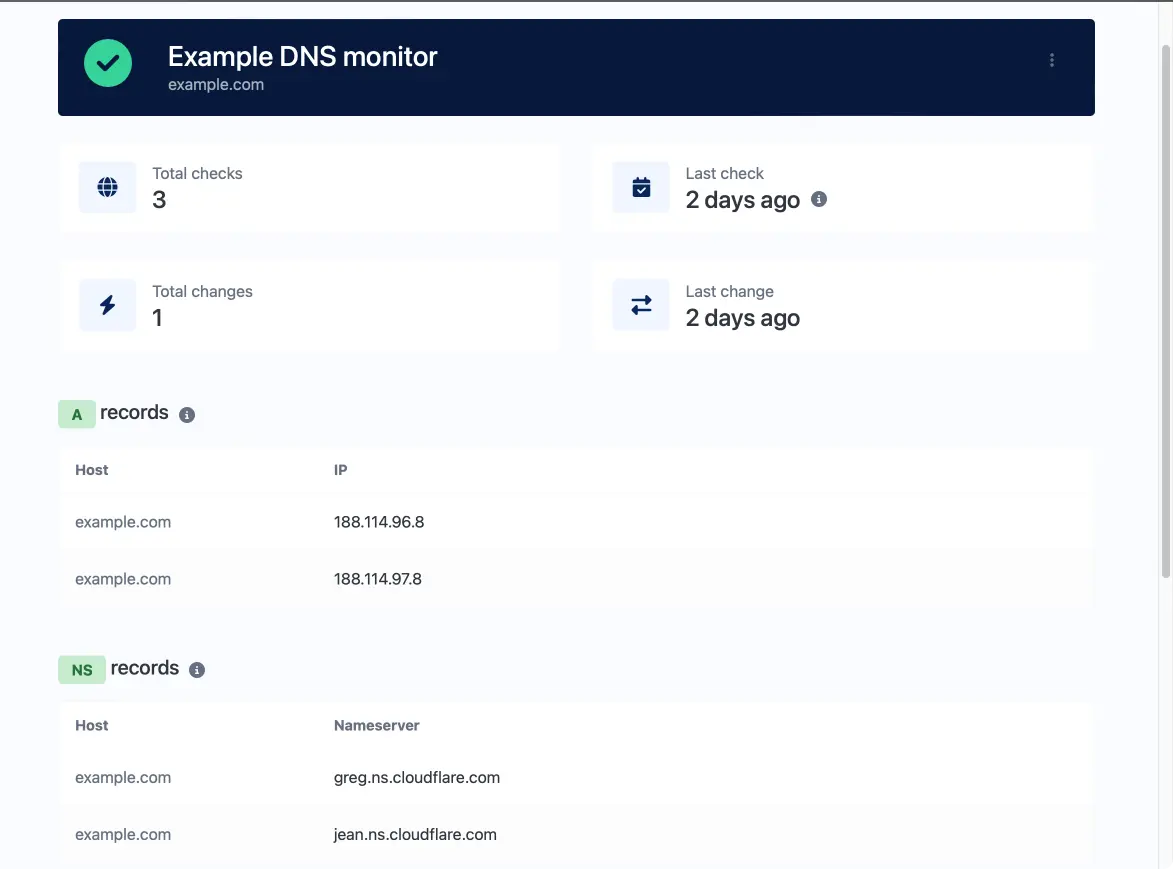Click the swap arrows Last change icon
Image resolution: width=1173 pixels, height=869 pixels.
click(641, 306)
